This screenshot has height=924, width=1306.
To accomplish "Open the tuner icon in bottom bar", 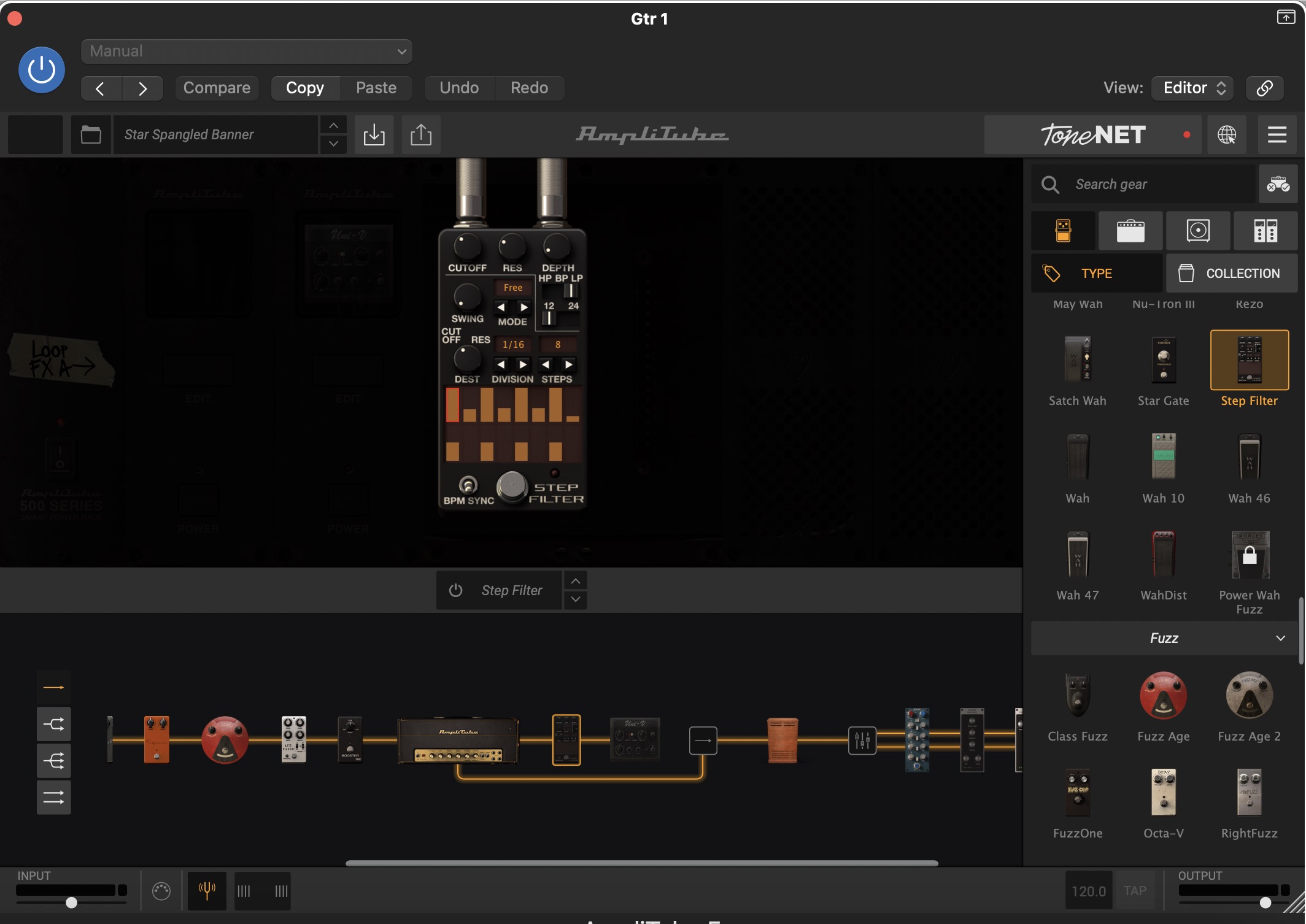I will tap(207, 890).
